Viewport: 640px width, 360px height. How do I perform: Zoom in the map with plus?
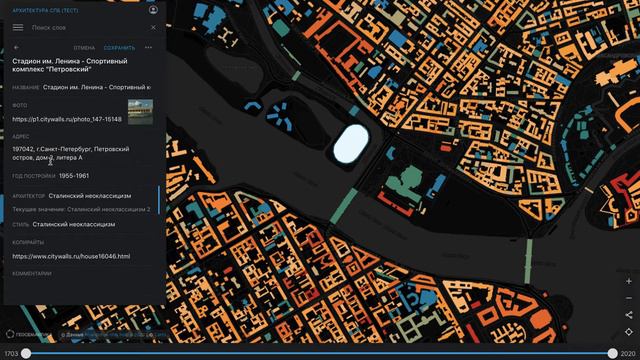[629, 282]
